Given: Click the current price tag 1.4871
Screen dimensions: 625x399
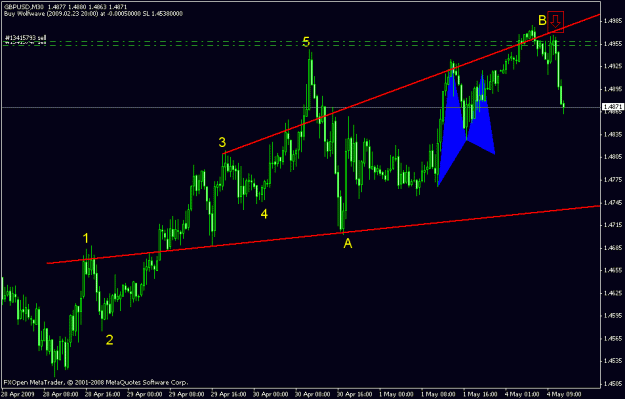Looking at the screenshot, I should (x=613, y=107).
